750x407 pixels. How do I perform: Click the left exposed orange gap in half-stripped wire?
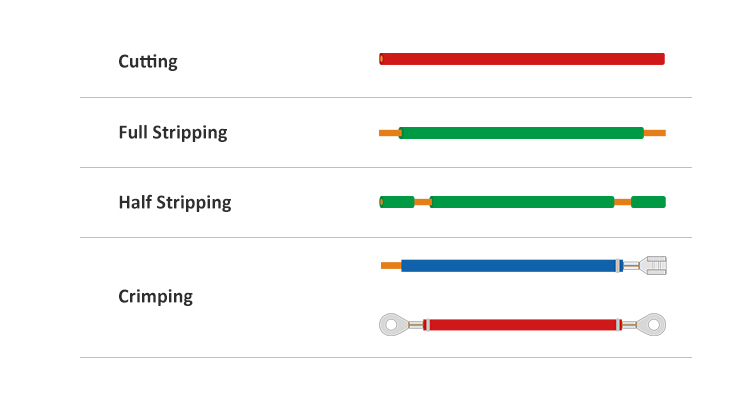422,202
